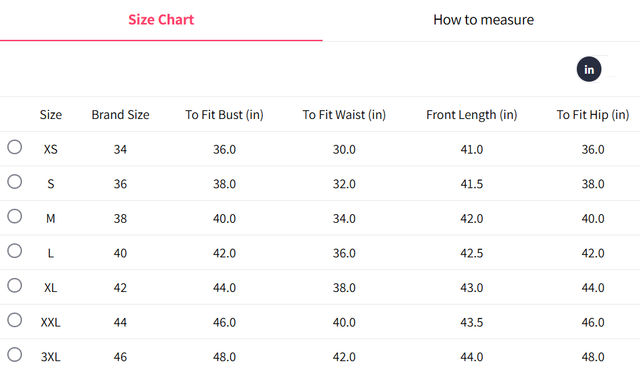This screenshot has height=373, width=640.
Task: Select the 3XL size radio button
Action: [x=15, y=355]
